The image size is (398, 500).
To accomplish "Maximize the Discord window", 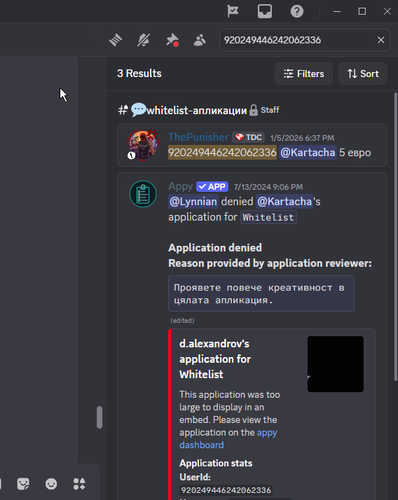I will [362, 11].
